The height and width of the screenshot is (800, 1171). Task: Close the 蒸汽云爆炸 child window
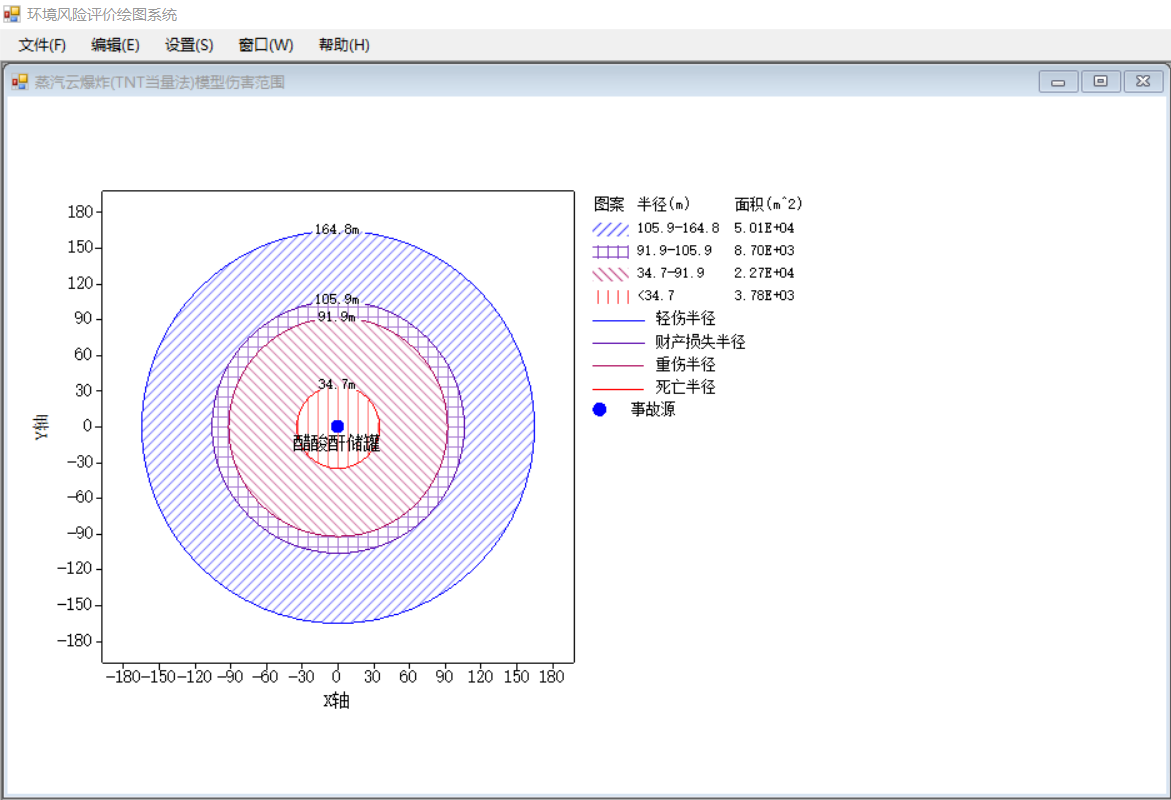tap(1143, 81)
